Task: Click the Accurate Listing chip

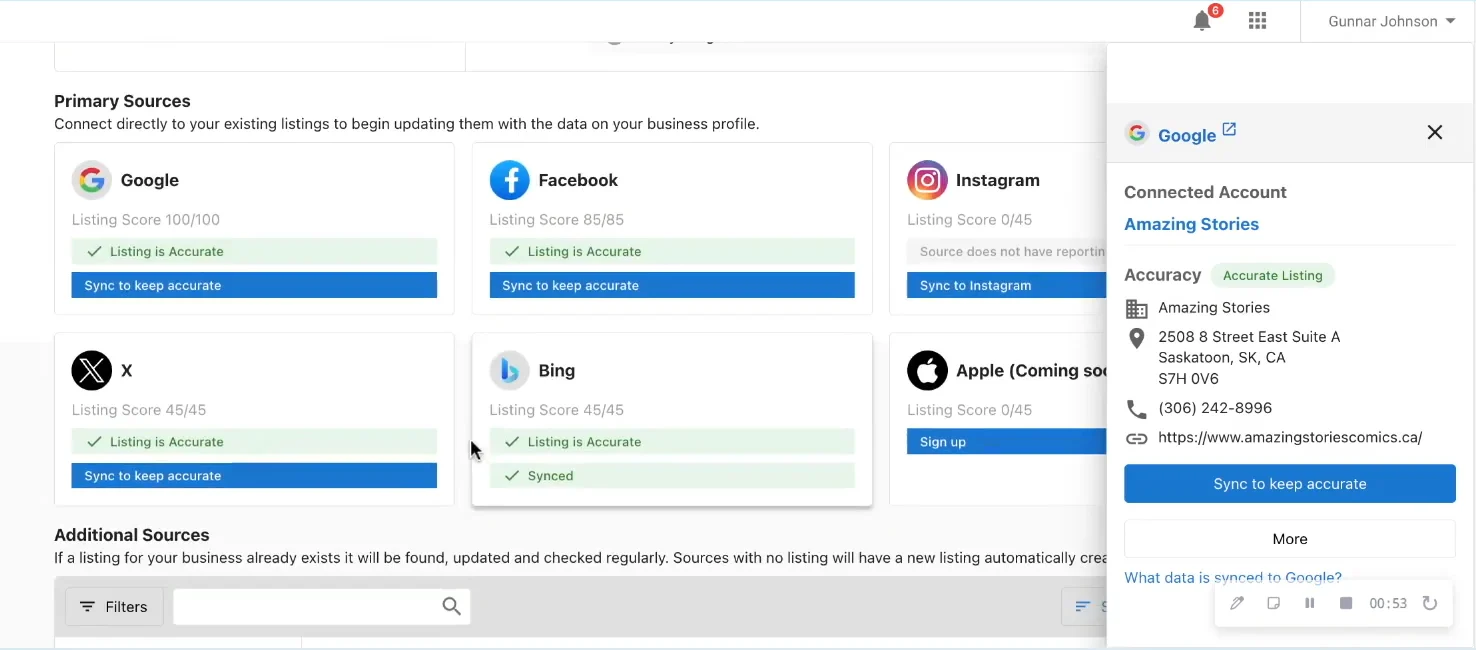Action: click(1273, 275)
